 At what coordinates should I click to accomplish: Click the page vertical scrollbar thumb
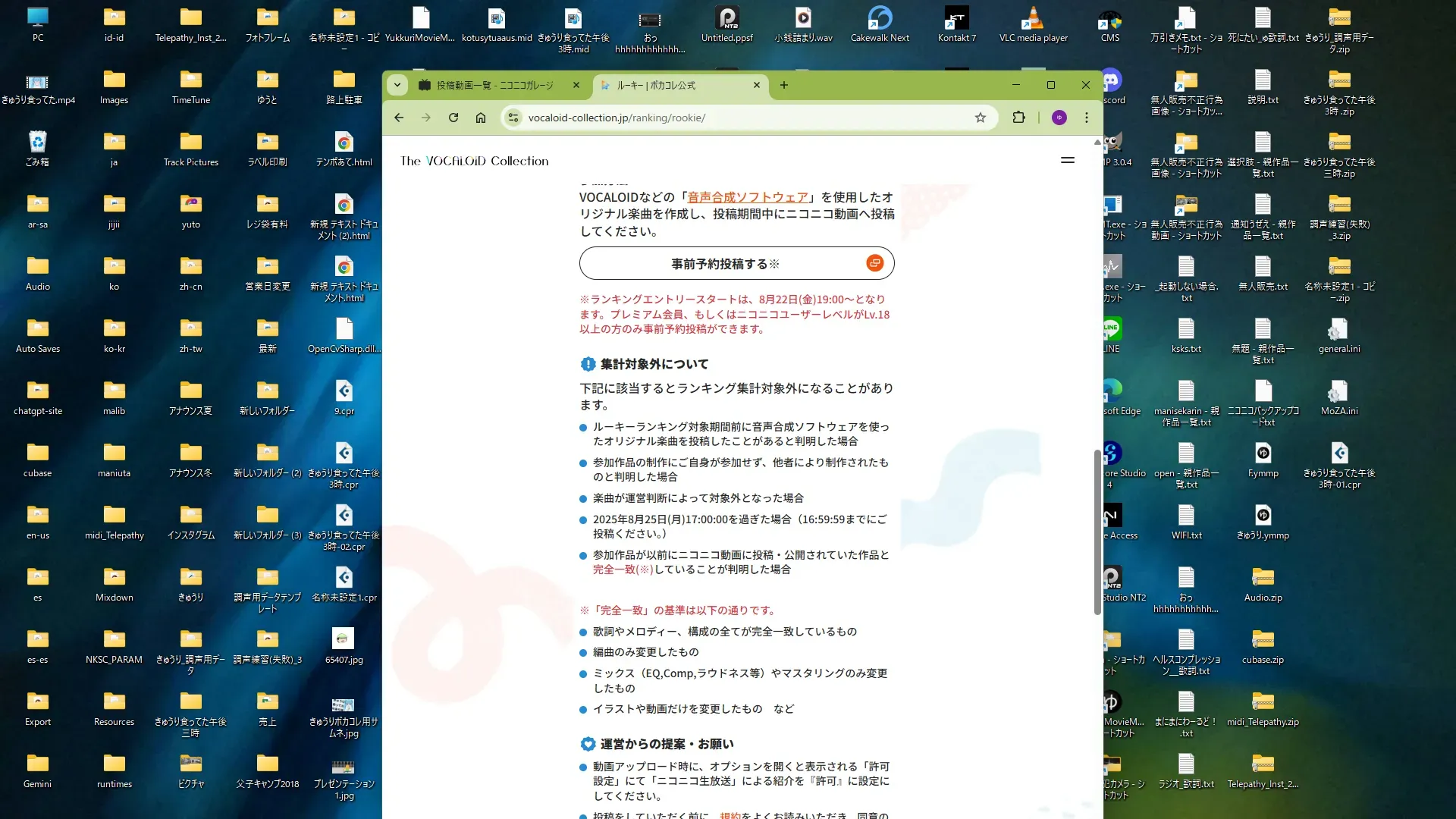point(1097,531)
